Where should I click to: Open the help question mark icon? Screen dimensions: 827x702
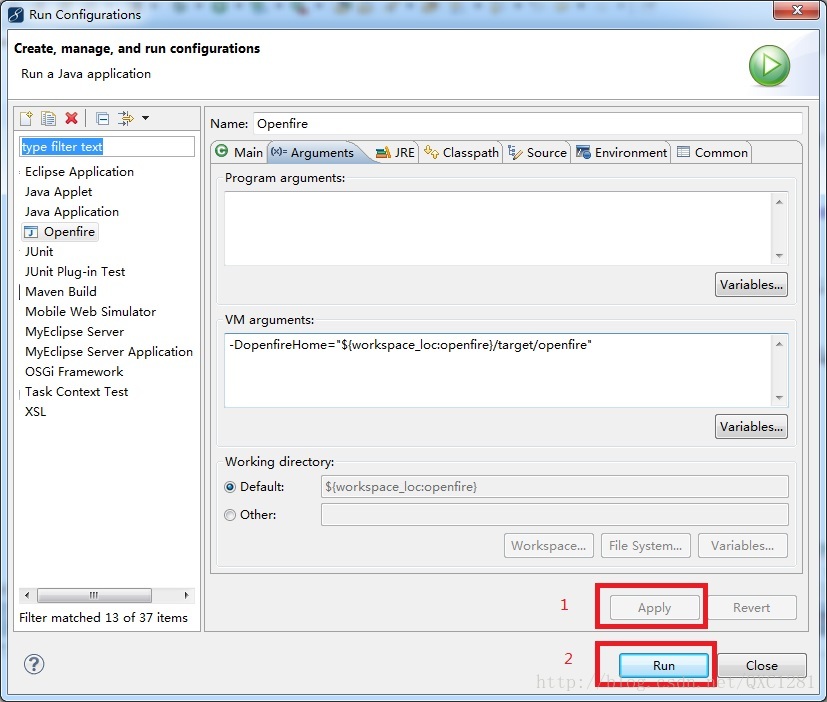tap(34, 664)
